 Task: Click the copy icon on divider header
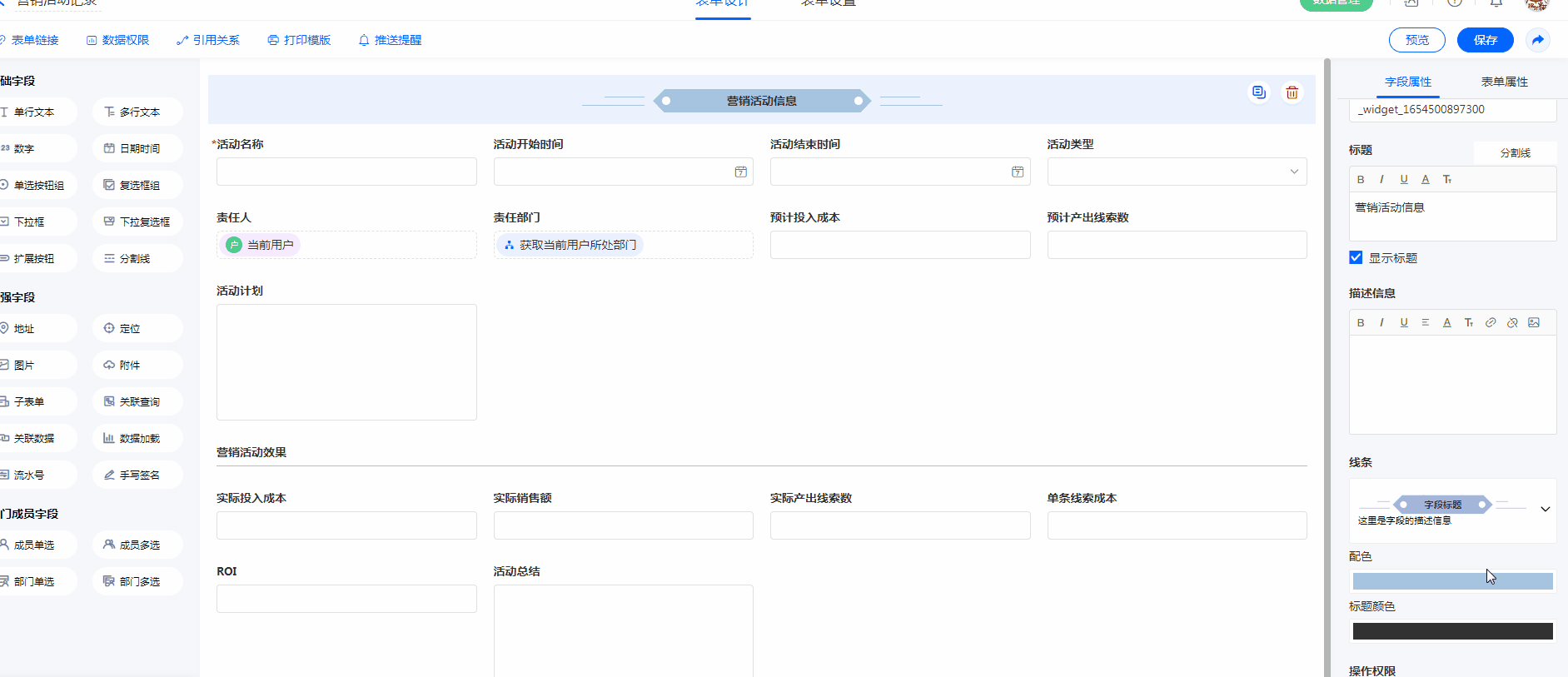1258,92
